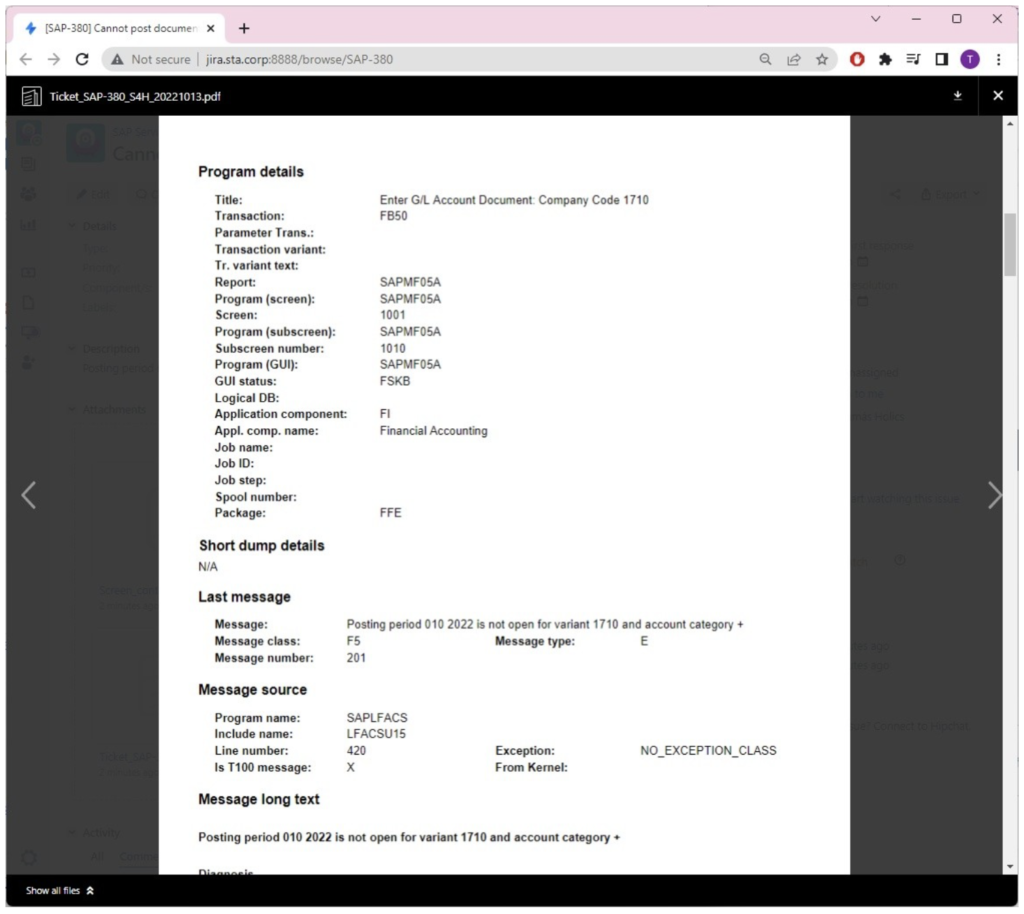Click message number 201 value
This screenshot has height=914, width=1024.
[x=356, y=658]
